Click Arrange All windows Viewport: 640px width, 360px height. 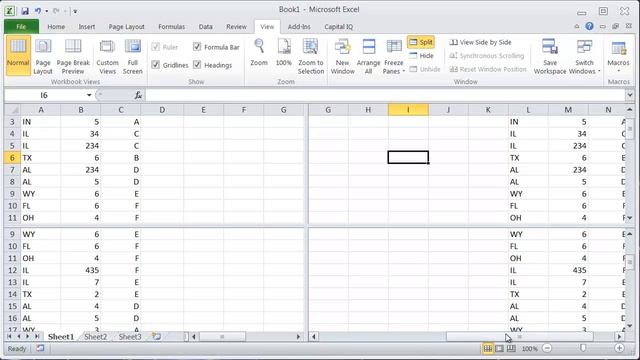click(368, 56)
